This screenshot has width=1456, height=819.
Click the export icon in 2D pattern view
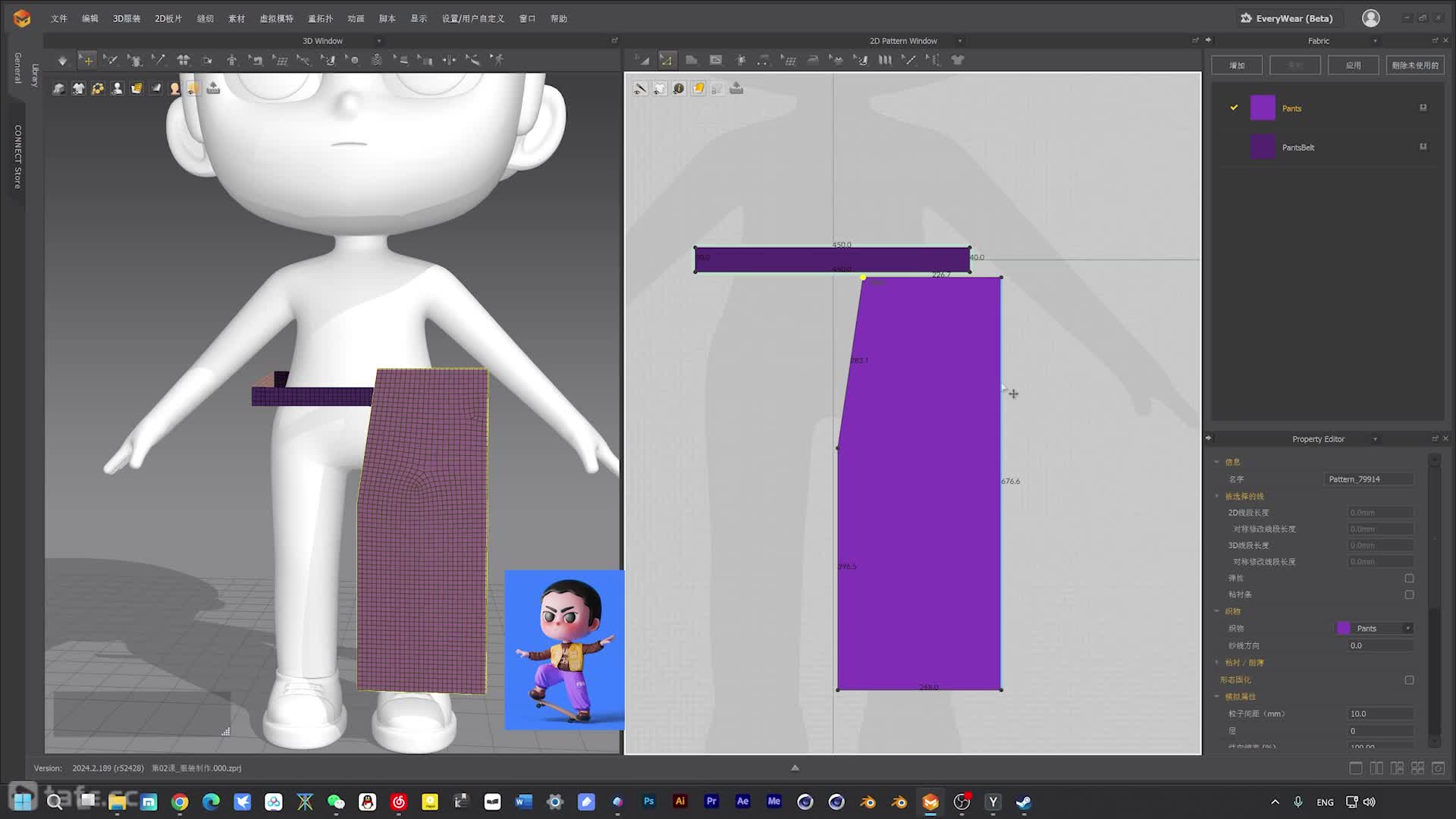click(x=736, y=89)
